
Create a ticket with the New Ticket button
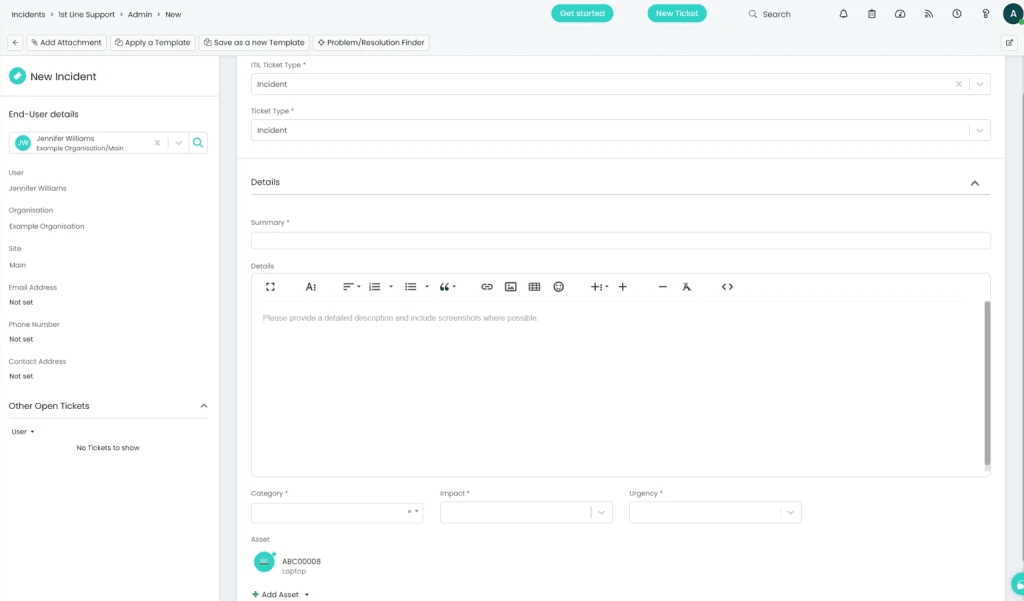[677, 14]
